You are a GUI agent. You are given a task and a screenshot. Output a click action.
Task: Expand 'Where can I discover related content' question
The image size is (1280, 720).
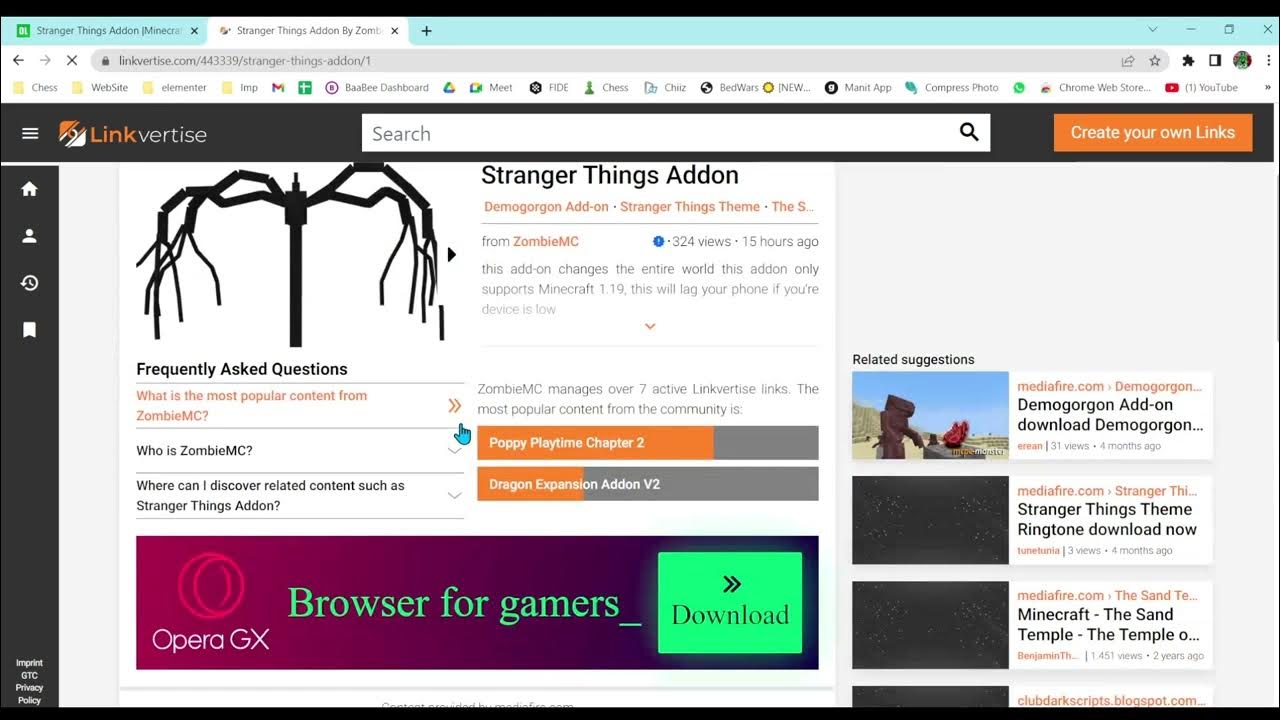tap(300, 495)
